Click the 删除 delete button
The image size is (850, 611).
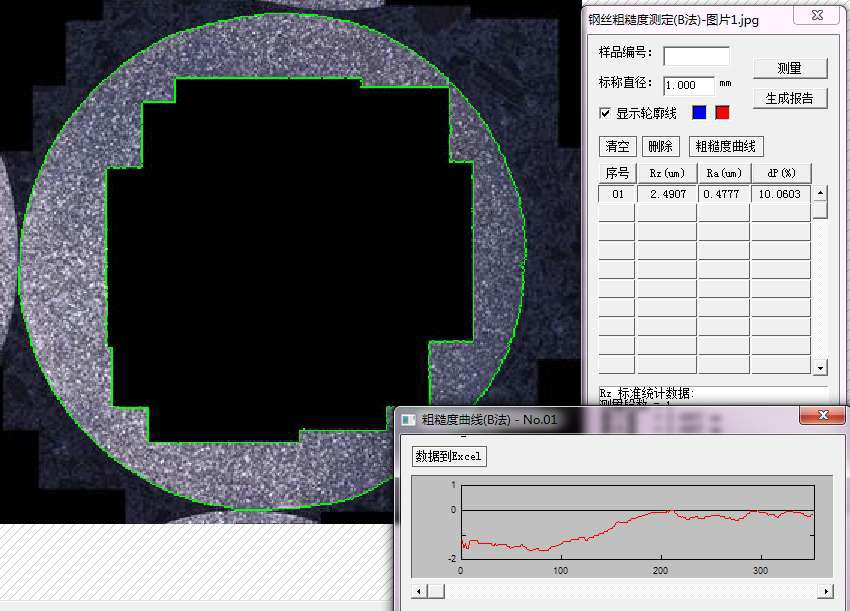coord(660,146)
